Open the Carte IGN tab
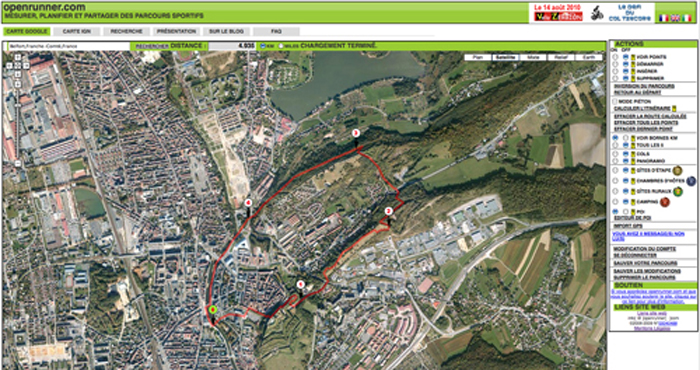The width and height of the screenshot is (700, 370). [x=77, y=31]
